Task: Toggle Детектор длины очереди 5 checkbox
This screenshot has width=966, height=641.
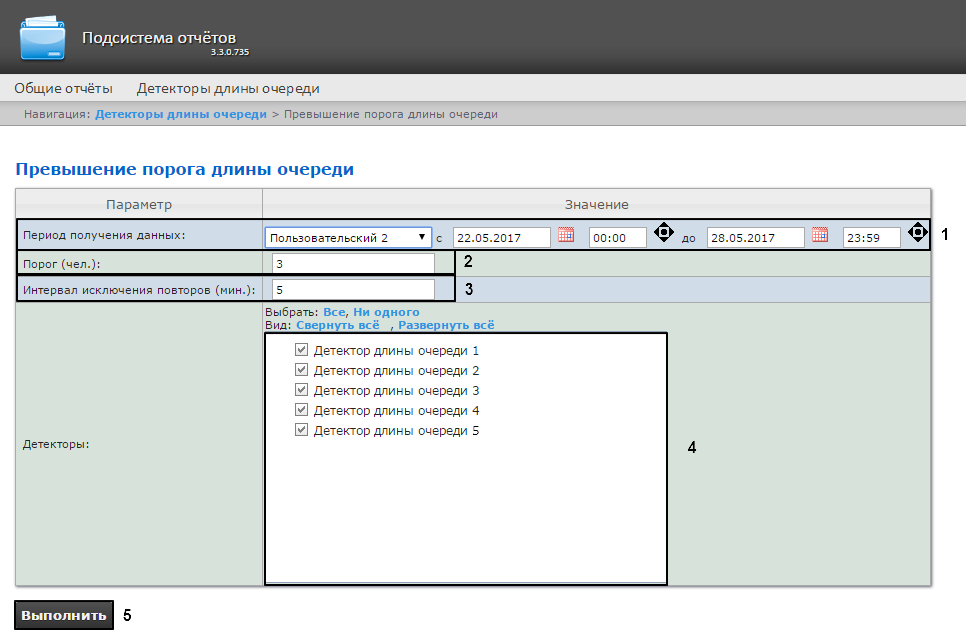Action: (301, 431)
